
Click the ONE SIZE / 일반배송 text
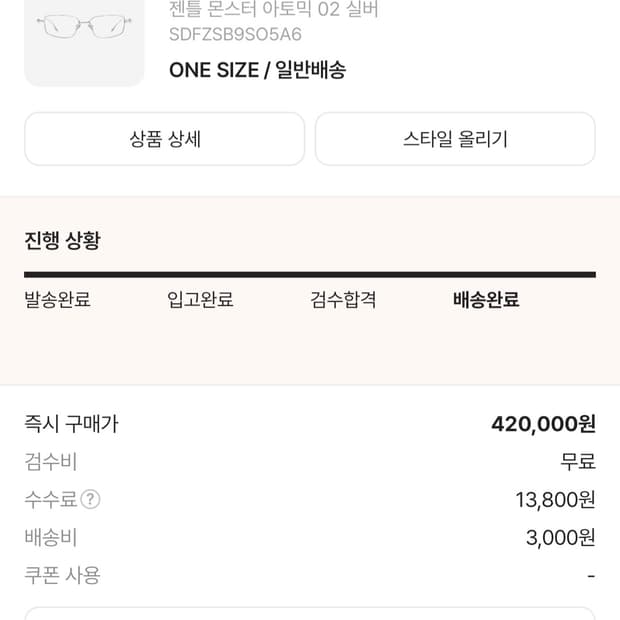click(258, 70)
